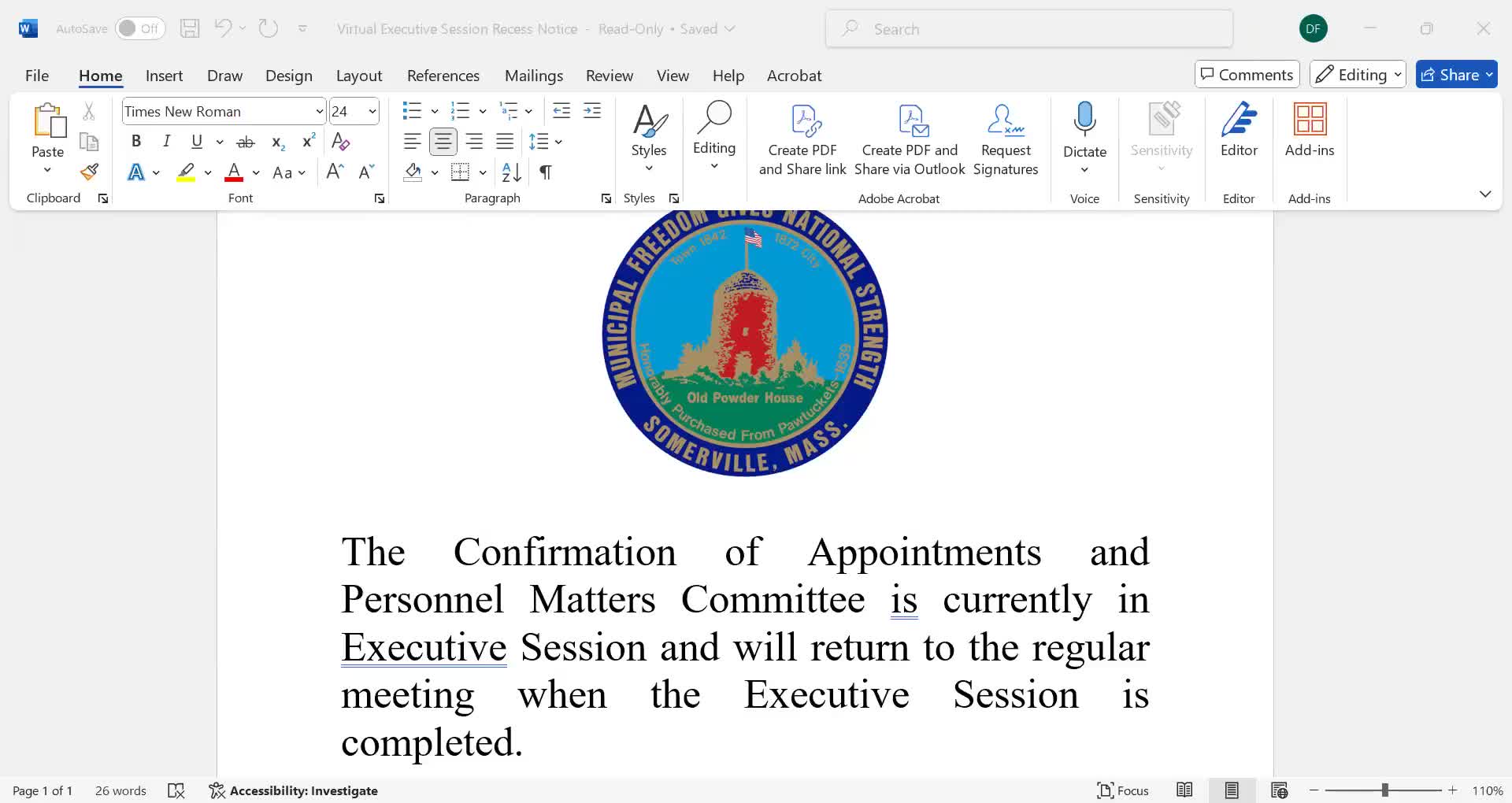Decrease paragraph indent
Screen dimensions: 1512x803
[x=561, y=111]
